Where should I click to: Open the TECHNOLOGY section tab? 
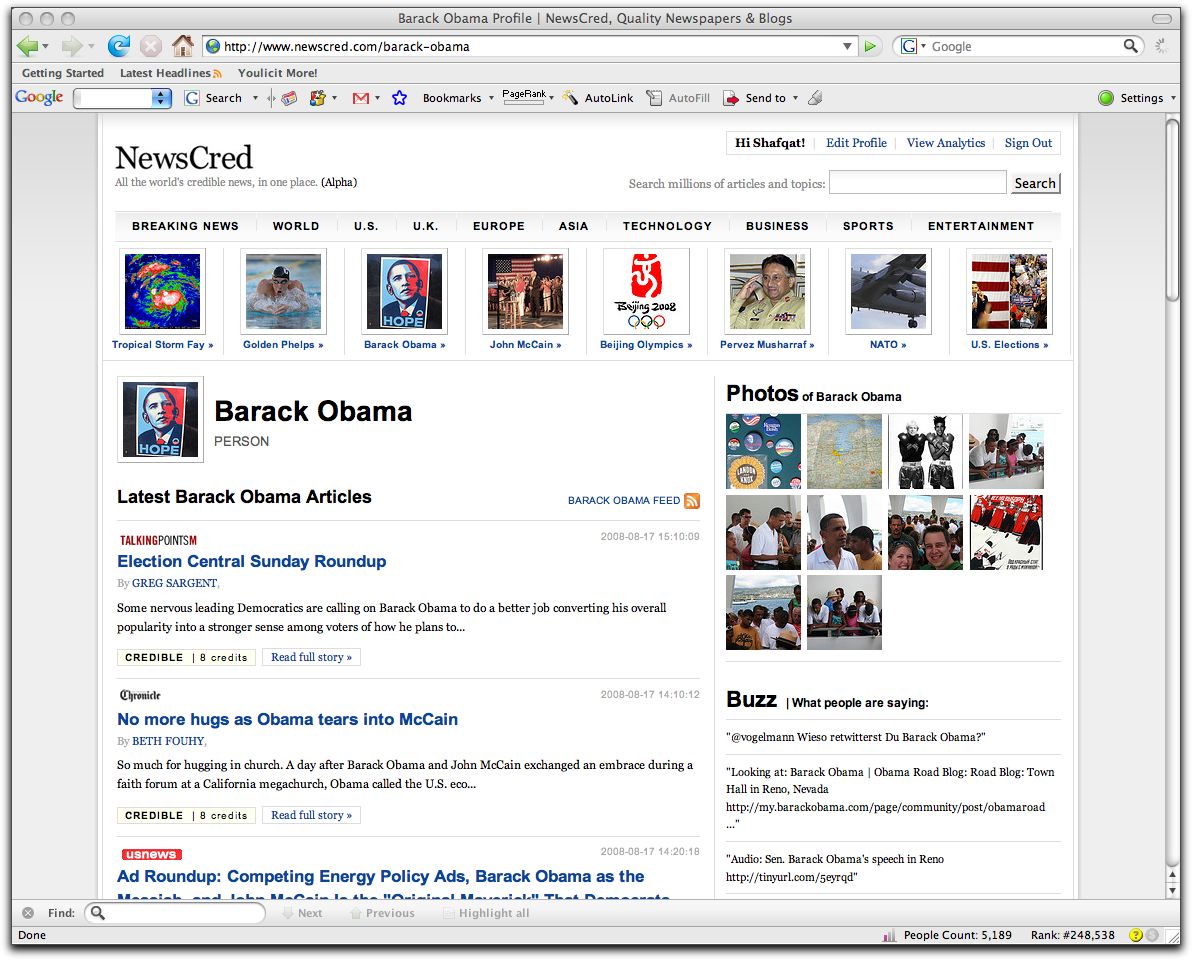667,226
